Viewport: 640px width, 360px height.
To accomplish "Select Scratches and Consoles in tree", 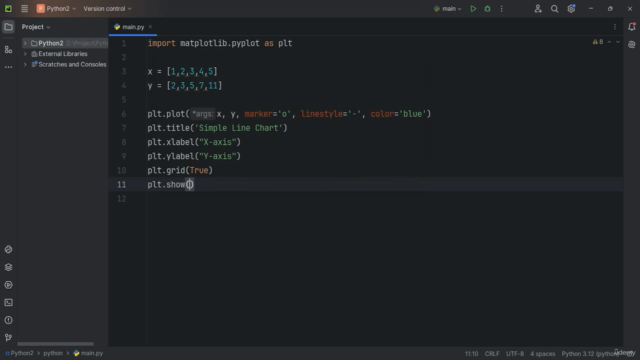I will tap(72, 64).
